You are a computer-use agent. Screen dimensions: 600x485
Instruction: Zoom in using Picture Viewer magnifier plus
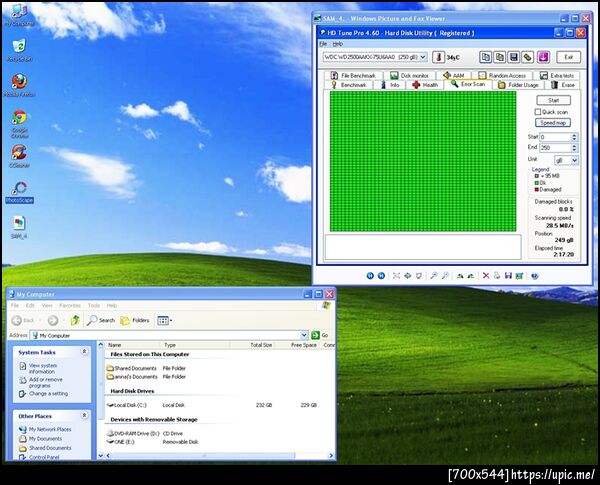434,276
